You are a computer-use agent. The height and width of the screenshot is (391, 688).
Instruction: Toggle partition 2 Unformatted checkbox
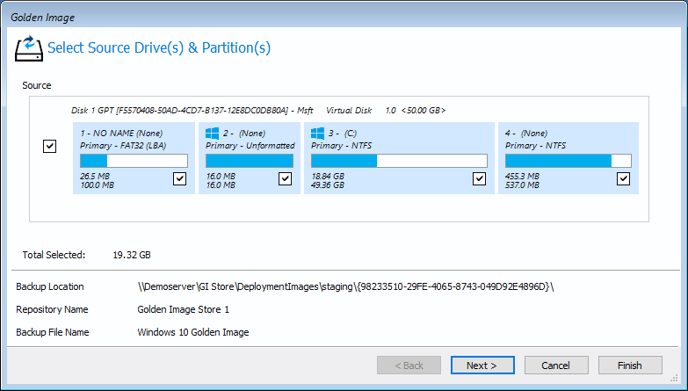tap(285, 179)
